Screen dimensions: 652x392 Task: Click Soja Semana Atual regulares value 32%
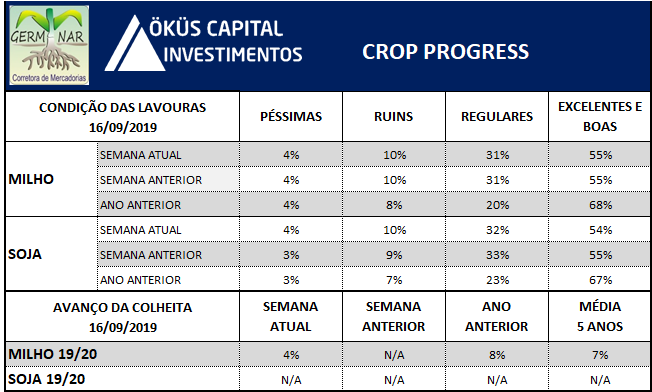tap(497, 230)
